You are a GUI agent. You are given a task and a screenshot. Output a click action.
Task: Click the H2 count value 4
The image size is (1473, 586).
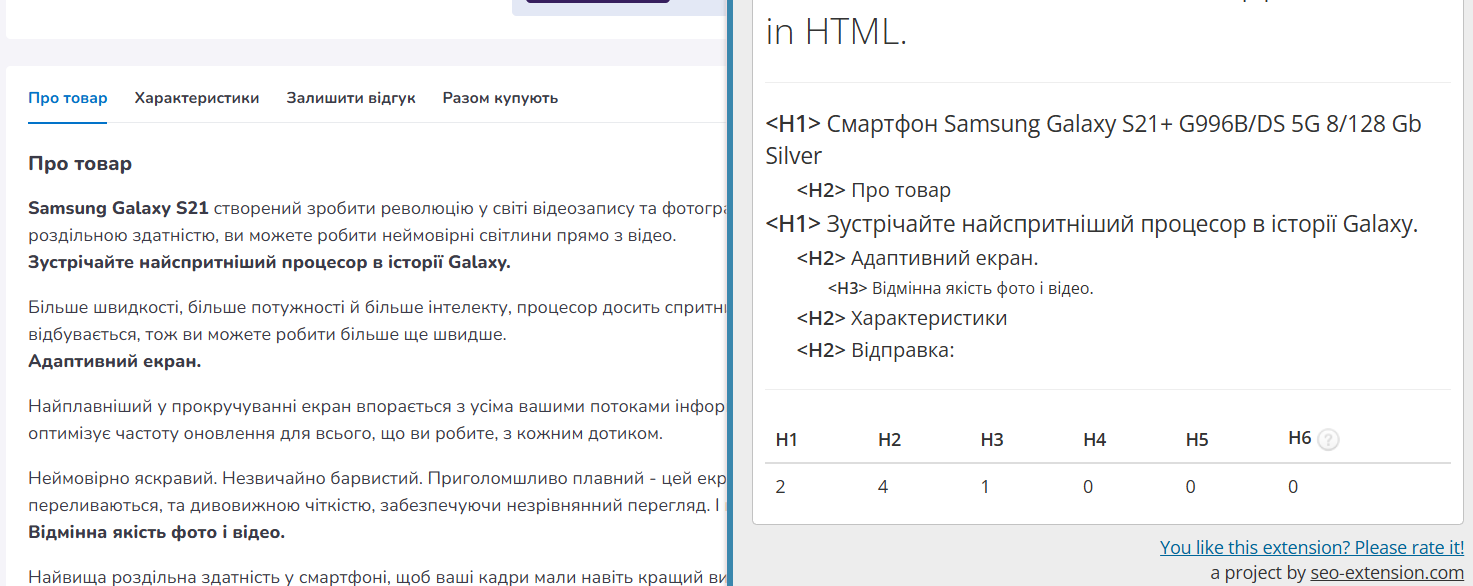click(883, 487)
